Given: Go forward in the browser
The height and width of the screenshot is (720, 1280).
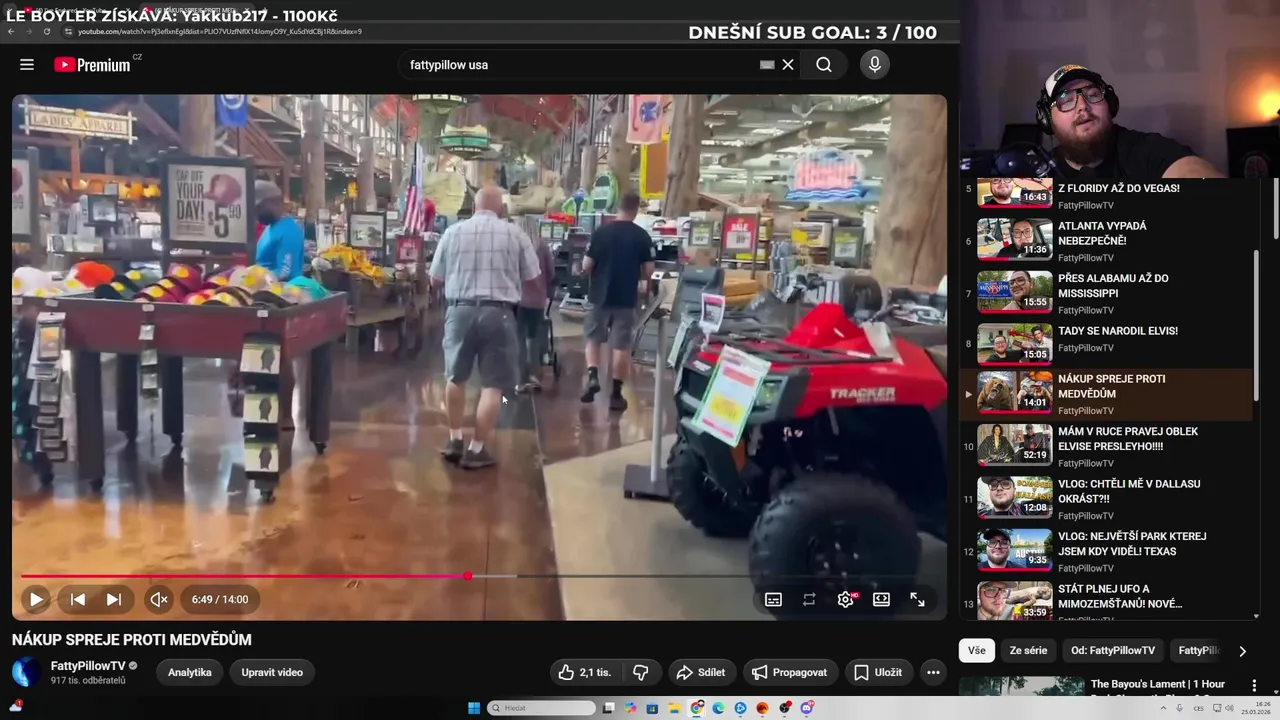Looking at the screenshot, I should coord(29,31).
